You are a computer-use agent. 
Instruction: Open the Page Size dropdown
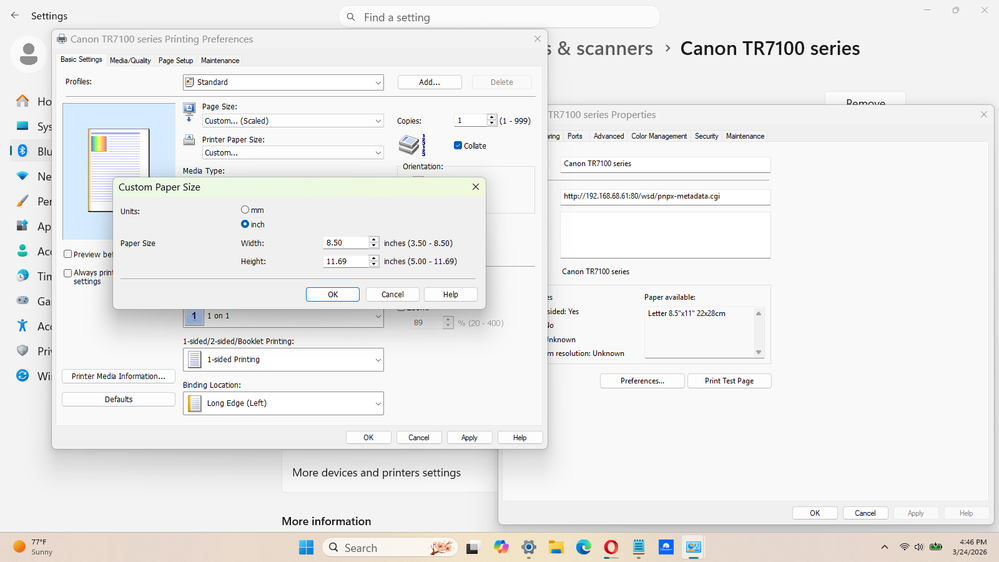pos(293,120)
